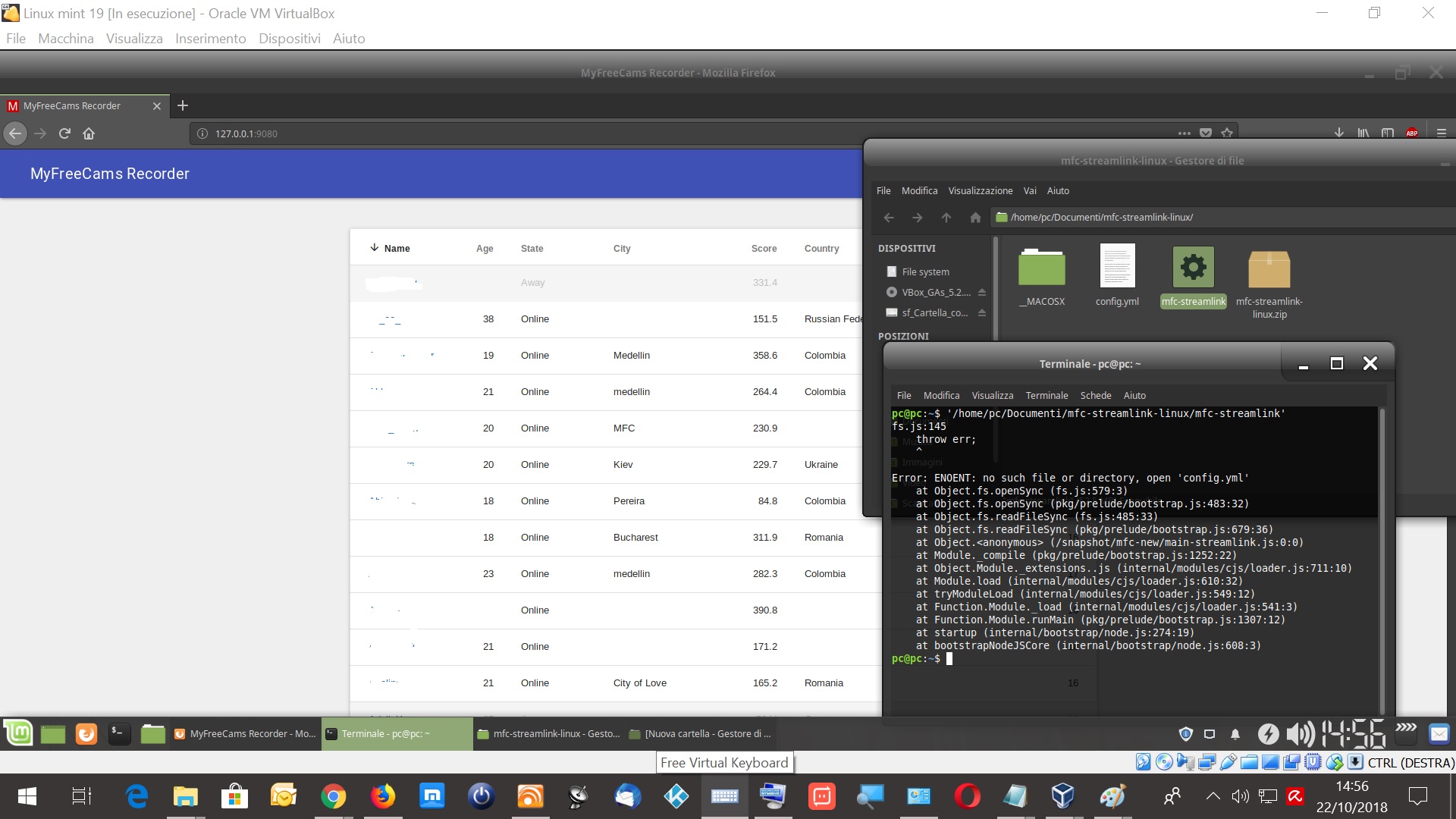Open a new Firefox tab

tap(182, 105)
